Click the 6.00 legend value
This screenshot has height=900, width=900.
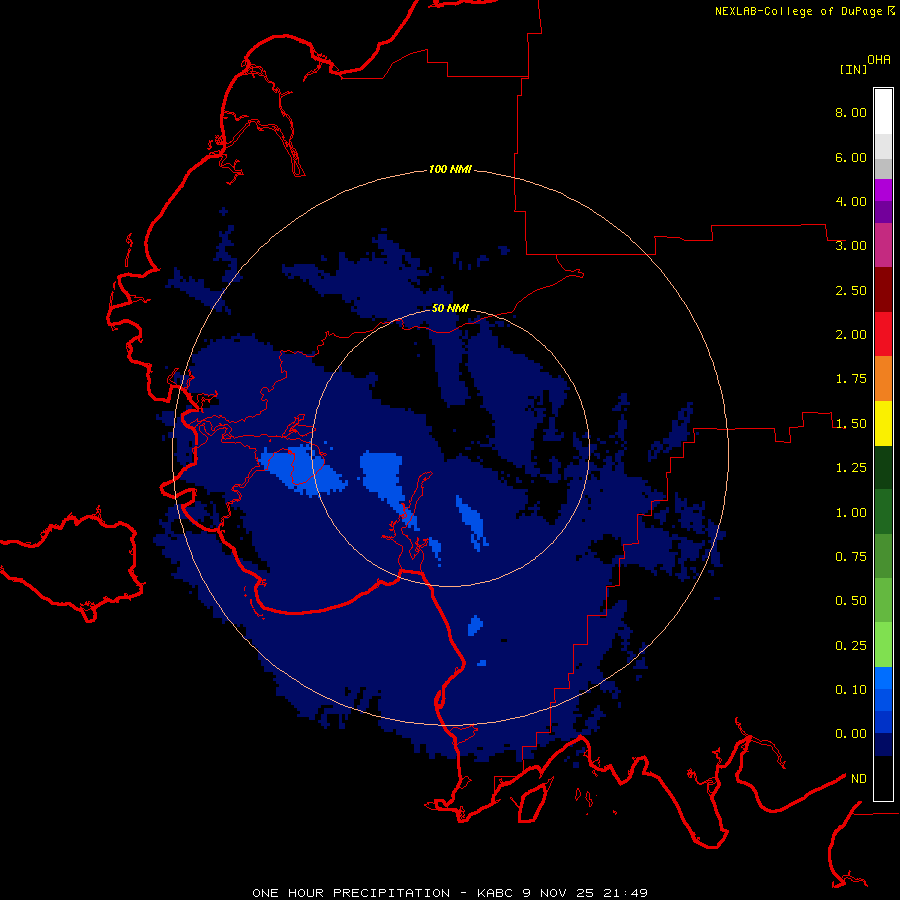pyautogui.click(x=851, y=157)
